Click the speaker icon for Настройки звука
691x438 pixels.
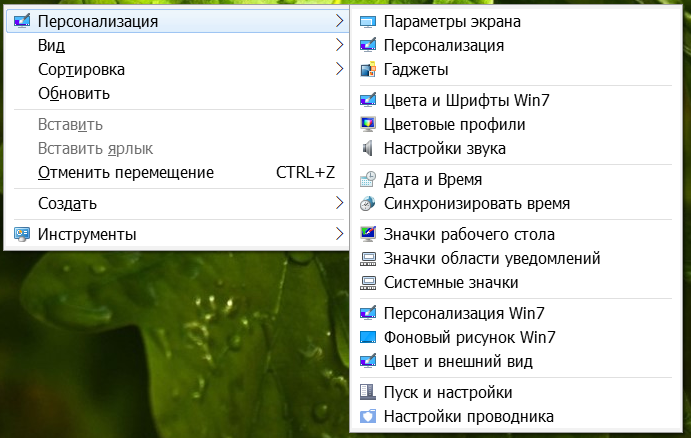368,149
